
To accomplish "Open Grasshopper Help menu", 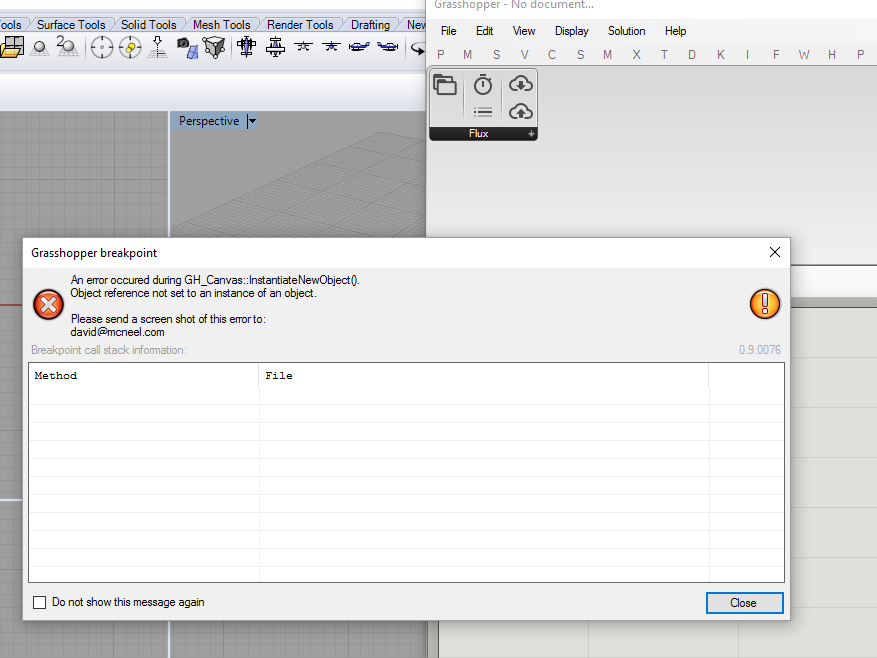I will [675, 31].
